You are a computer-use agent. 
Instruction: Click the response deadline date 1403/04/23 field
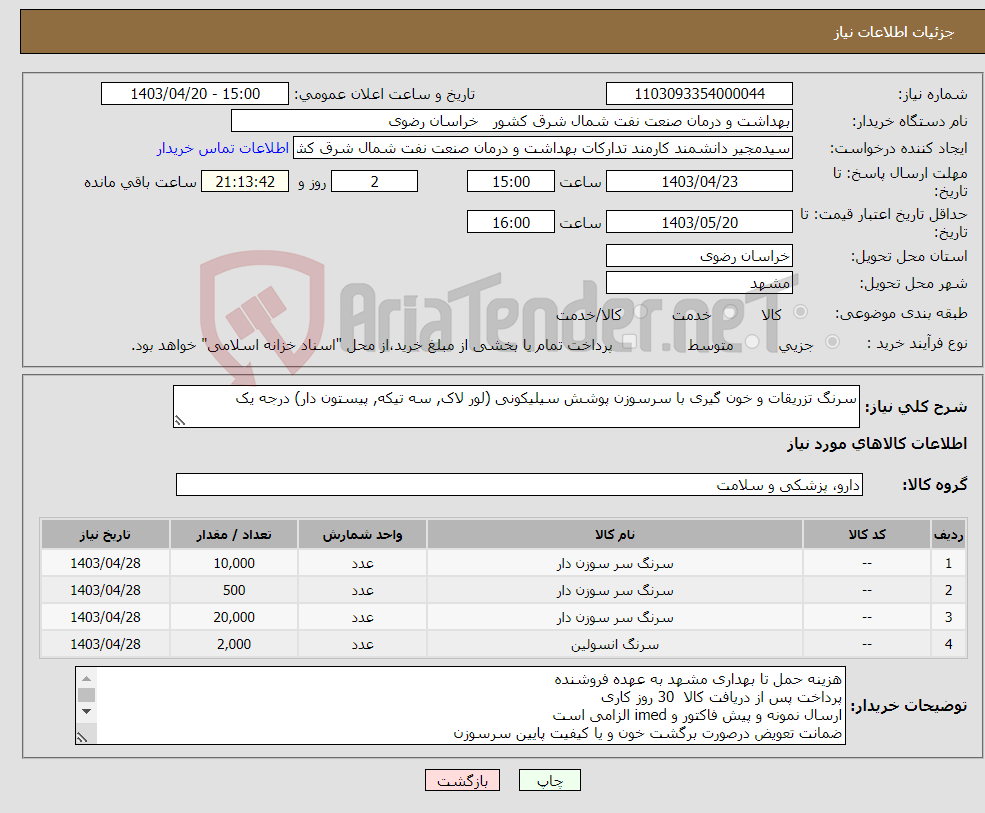(x=699, y=182)
